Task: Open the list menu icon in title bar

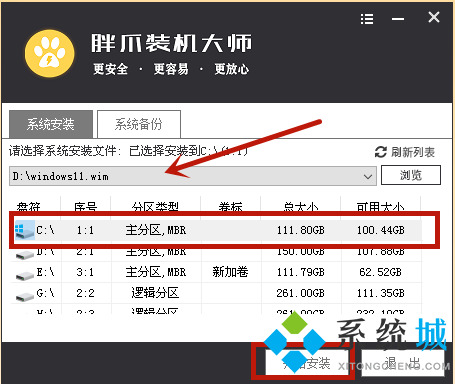Action: pos(367,19)
